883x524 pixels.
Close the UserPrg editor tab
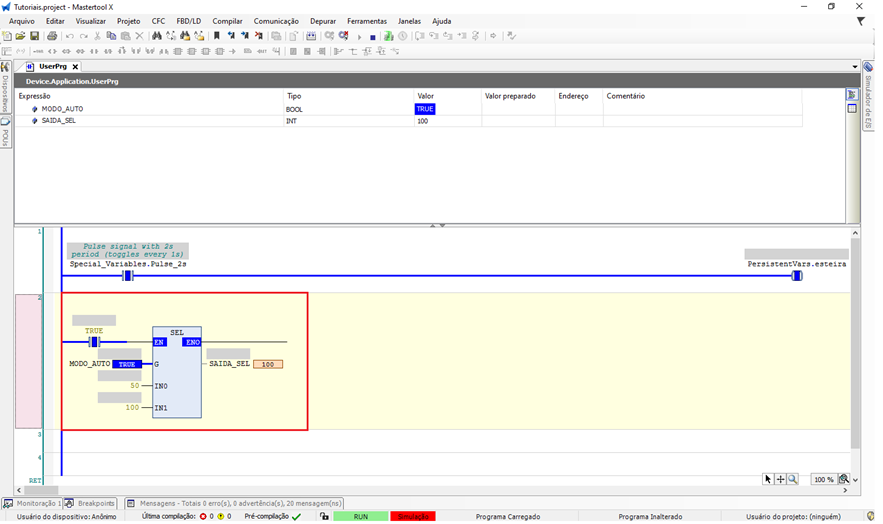75,67
